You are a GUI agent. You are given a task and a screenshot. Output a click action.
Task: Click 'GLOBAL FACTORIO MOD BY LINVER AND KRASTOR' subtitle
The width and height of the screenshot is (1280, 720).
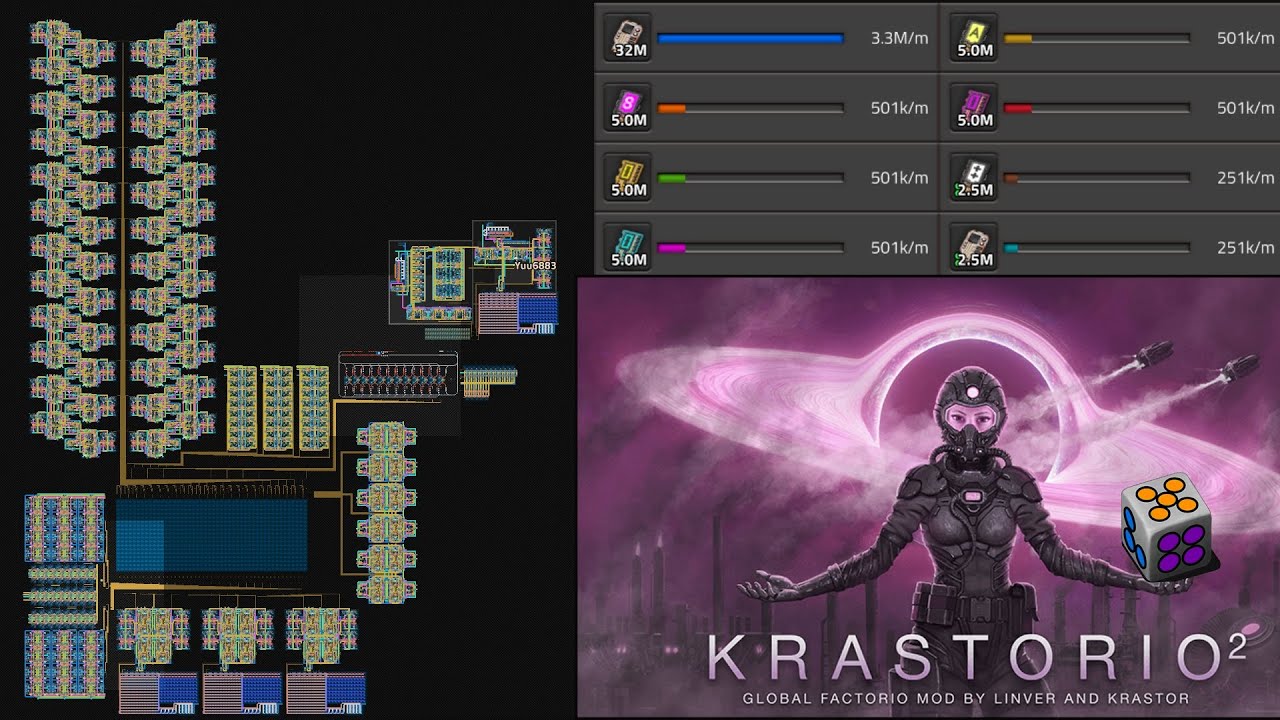pyautogui.click(x=966, y=699)
